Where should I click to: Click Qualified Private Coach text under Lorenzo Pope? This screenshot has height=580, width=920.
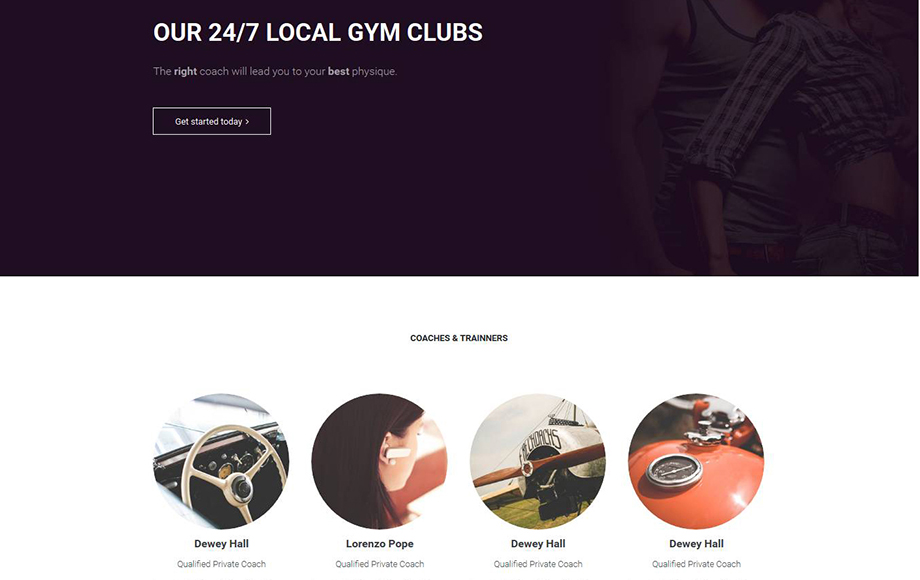point(380,564)
